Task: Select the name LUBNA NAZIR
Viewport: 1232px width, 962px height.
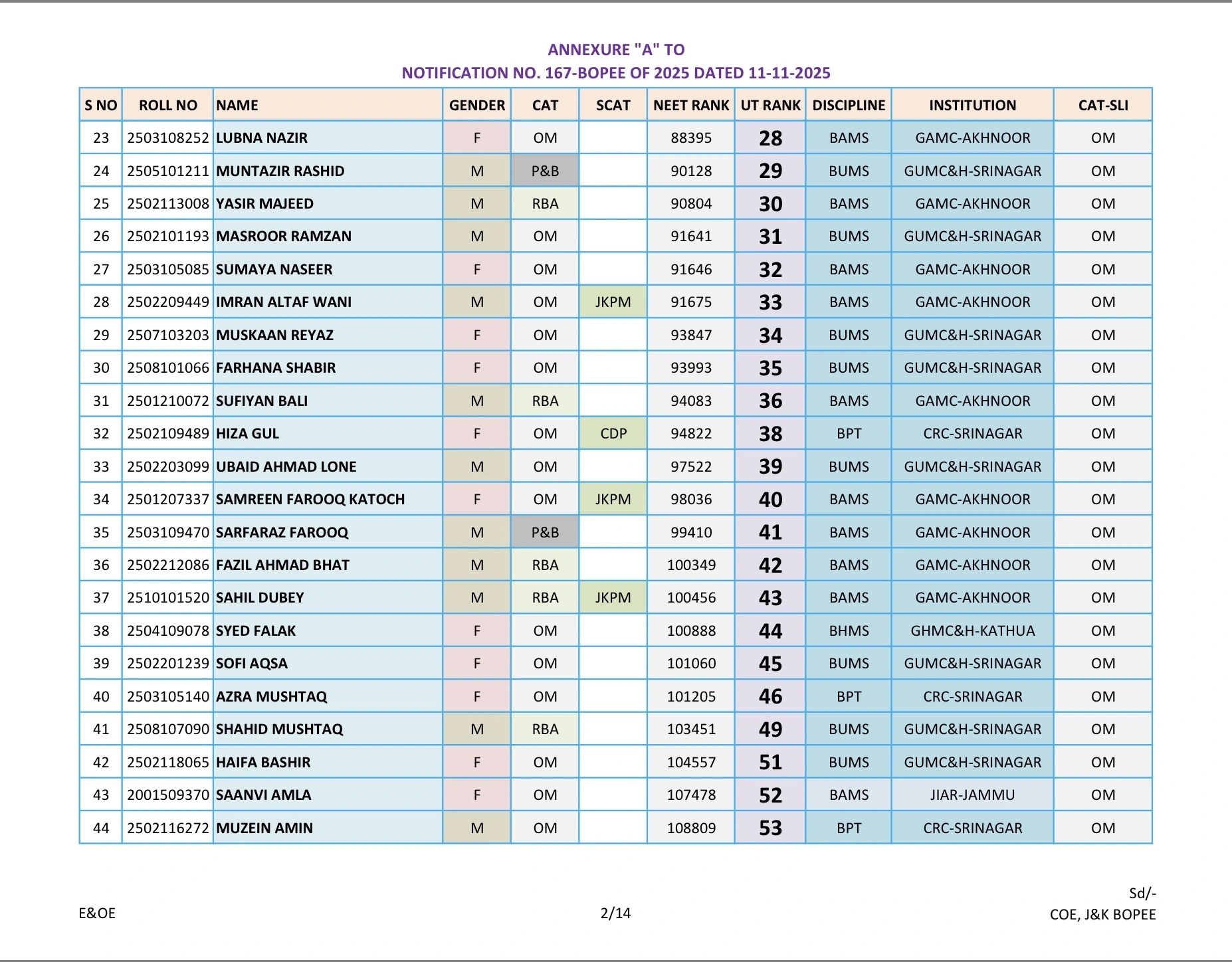Action: [x=262, y=138]
